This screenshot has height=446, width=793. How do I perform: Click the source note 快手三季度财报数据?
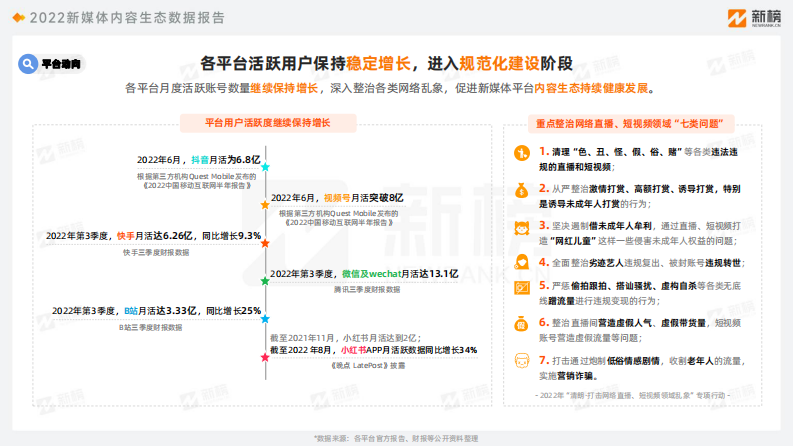[x=156, y=252]
